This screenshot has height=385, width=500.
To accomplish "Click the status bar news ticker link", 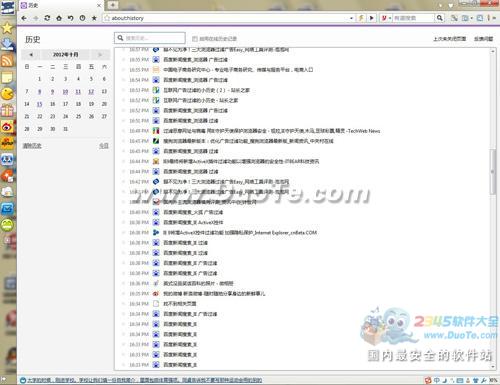I will click(144, 380).
